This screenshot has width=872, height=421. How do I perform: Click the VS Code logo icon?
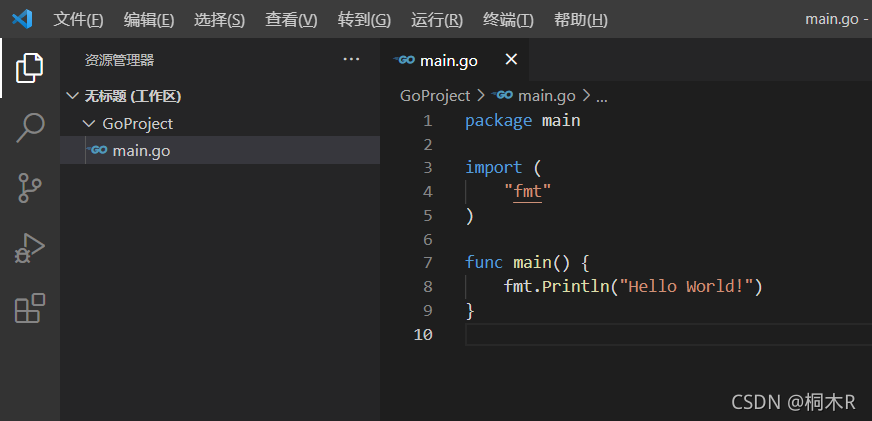22,19
